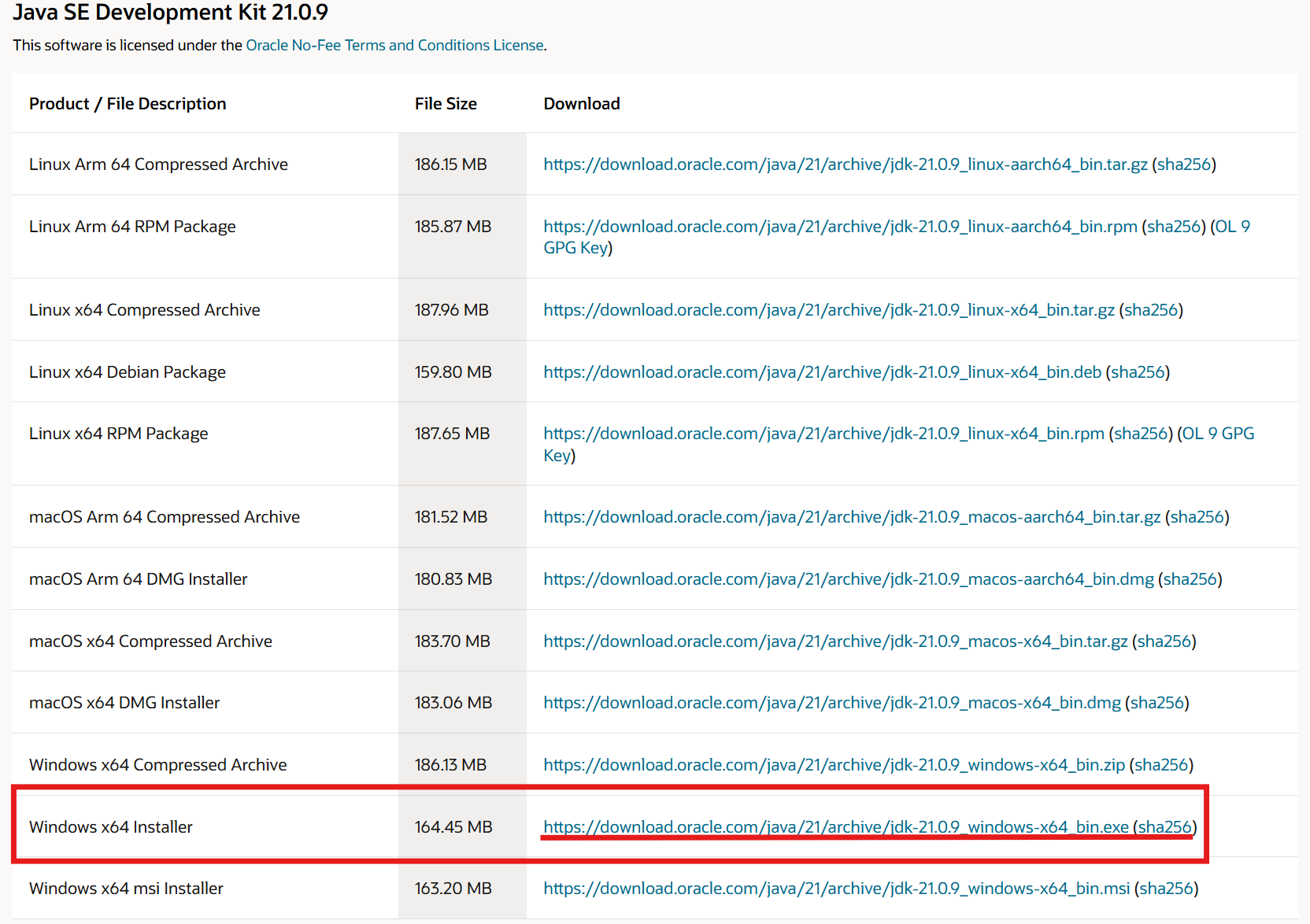Download the macOS aarch64 tar.gz archive
This screenshot has width=1310, height=924.
pos(851,517)
